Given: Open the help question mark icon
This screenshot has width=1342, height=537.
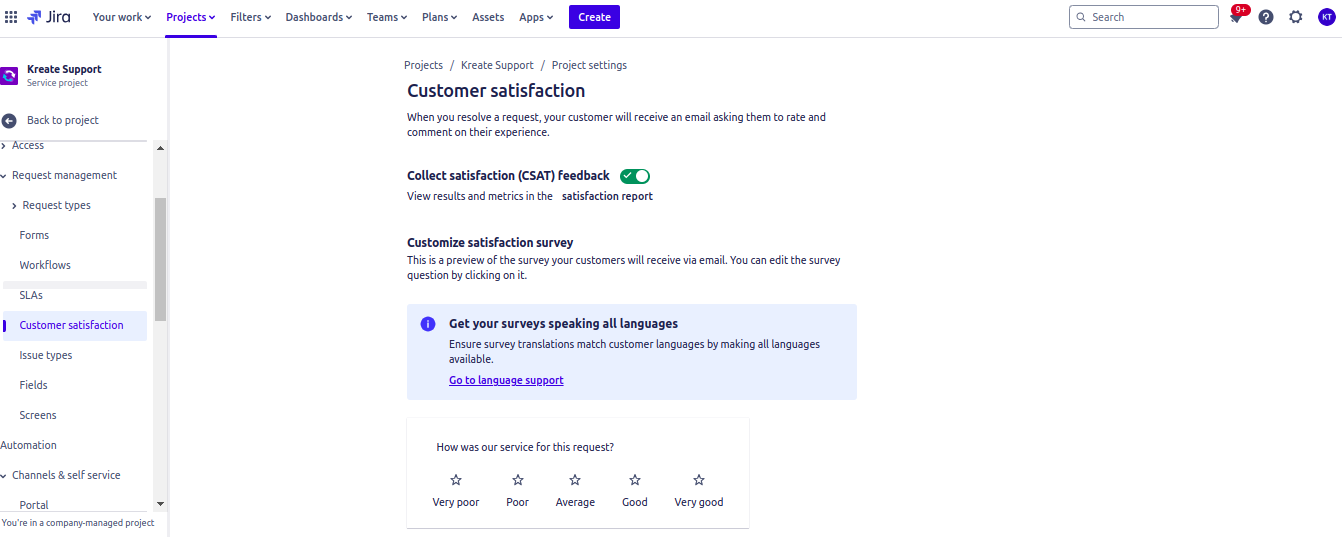Looking at the screenshot, I should coord(1266,17).
